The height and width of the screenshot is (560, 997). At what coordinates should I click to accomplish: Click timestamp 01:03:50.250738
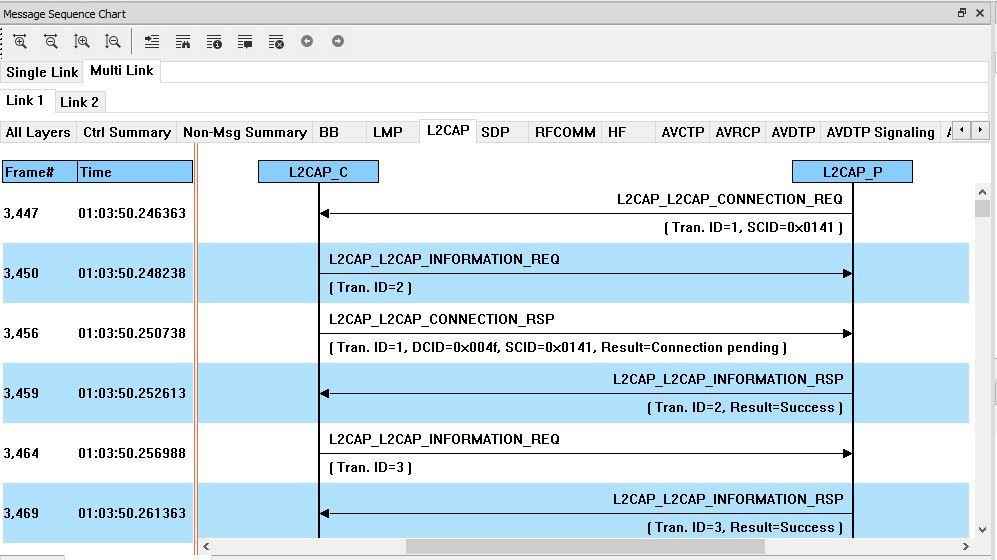coord(132,333)
